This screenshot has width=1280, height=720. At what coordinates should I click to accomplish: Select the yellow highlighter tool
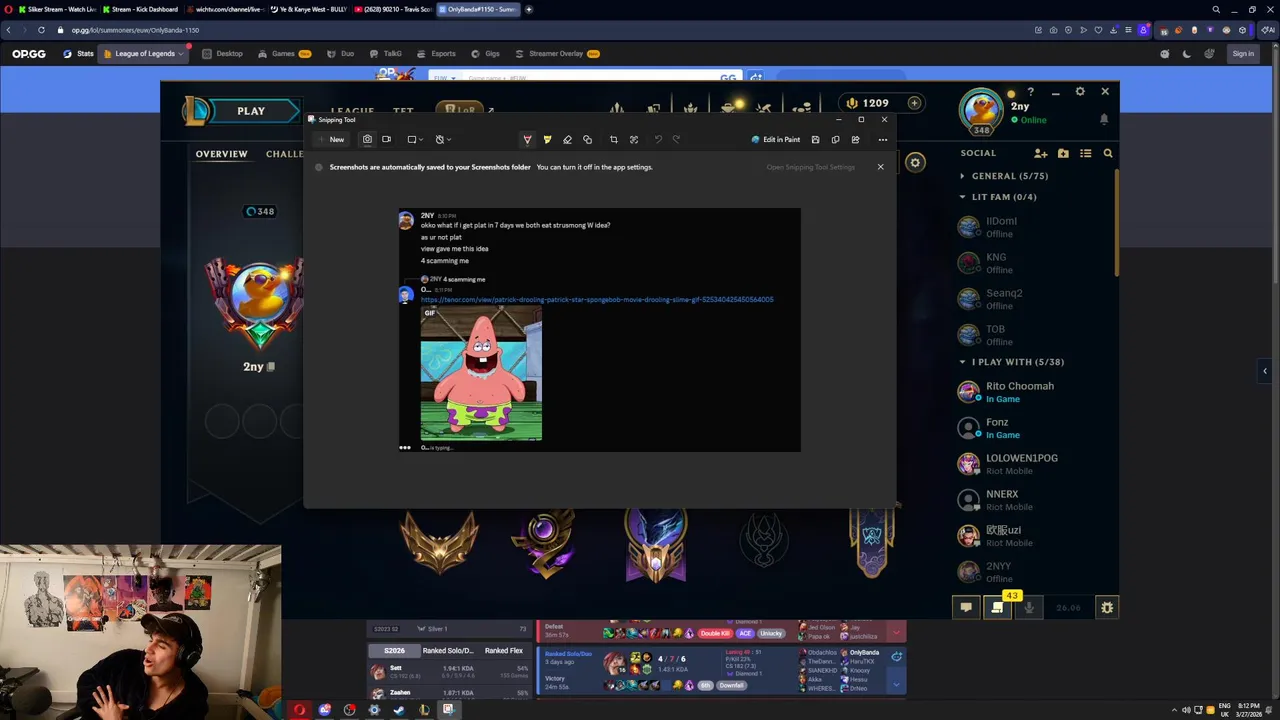tap(547, 140)
